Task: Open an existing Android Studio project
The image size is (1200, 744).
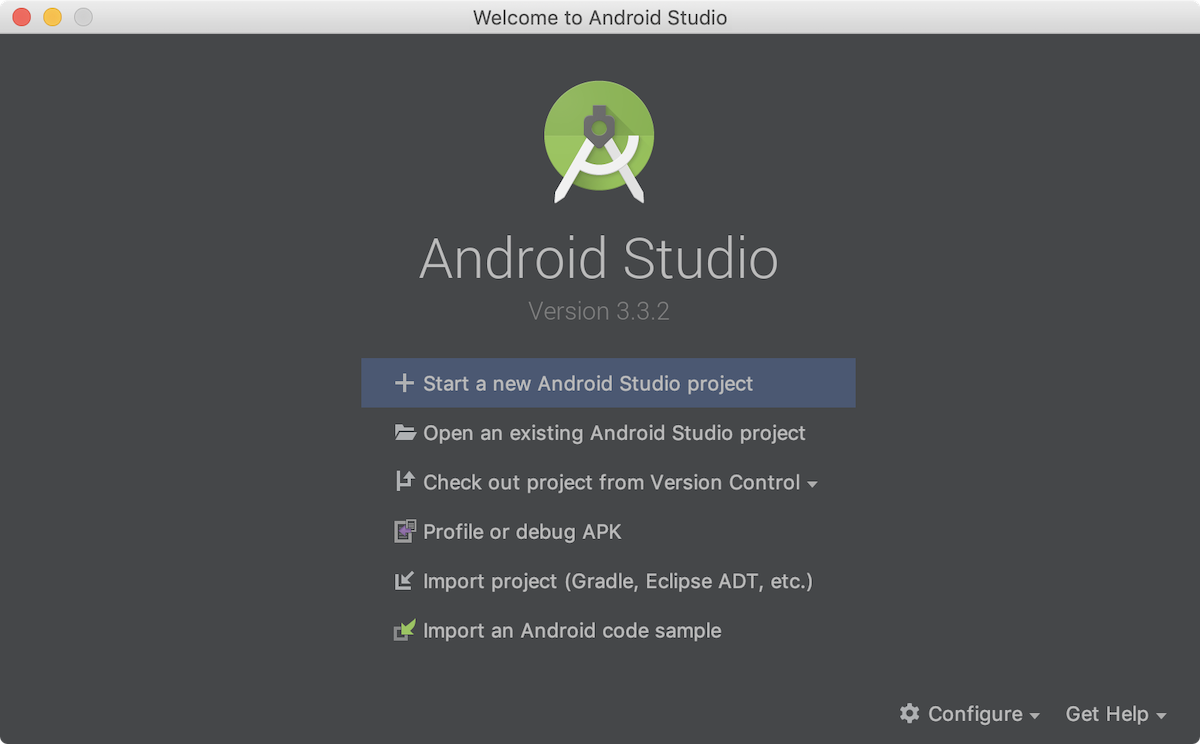Action: pos(613,432)
